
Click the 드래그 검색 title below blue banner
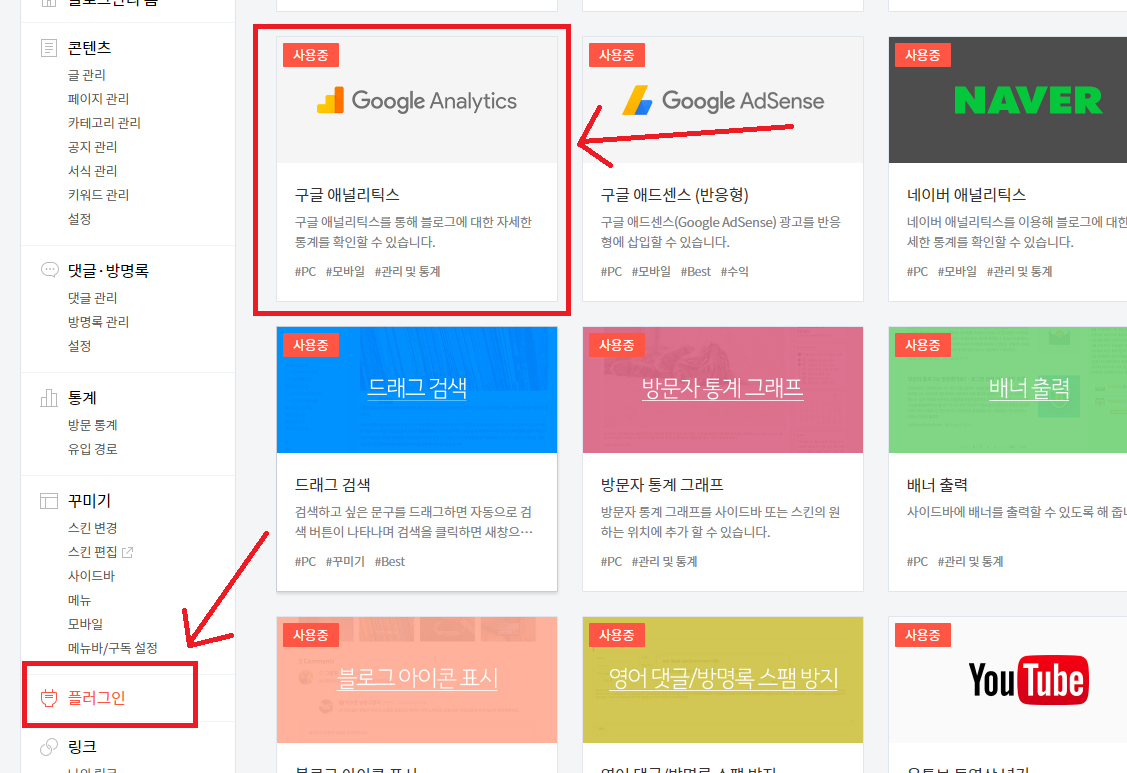332,485
